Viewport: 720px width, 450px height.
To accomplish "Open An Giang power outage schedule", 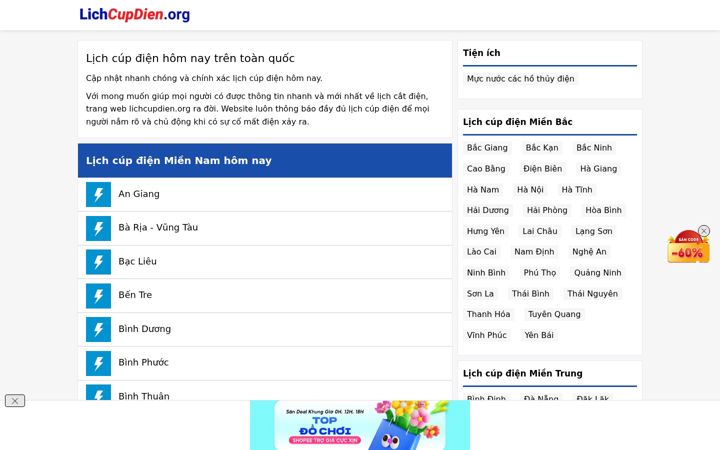I will click(139, 194).
